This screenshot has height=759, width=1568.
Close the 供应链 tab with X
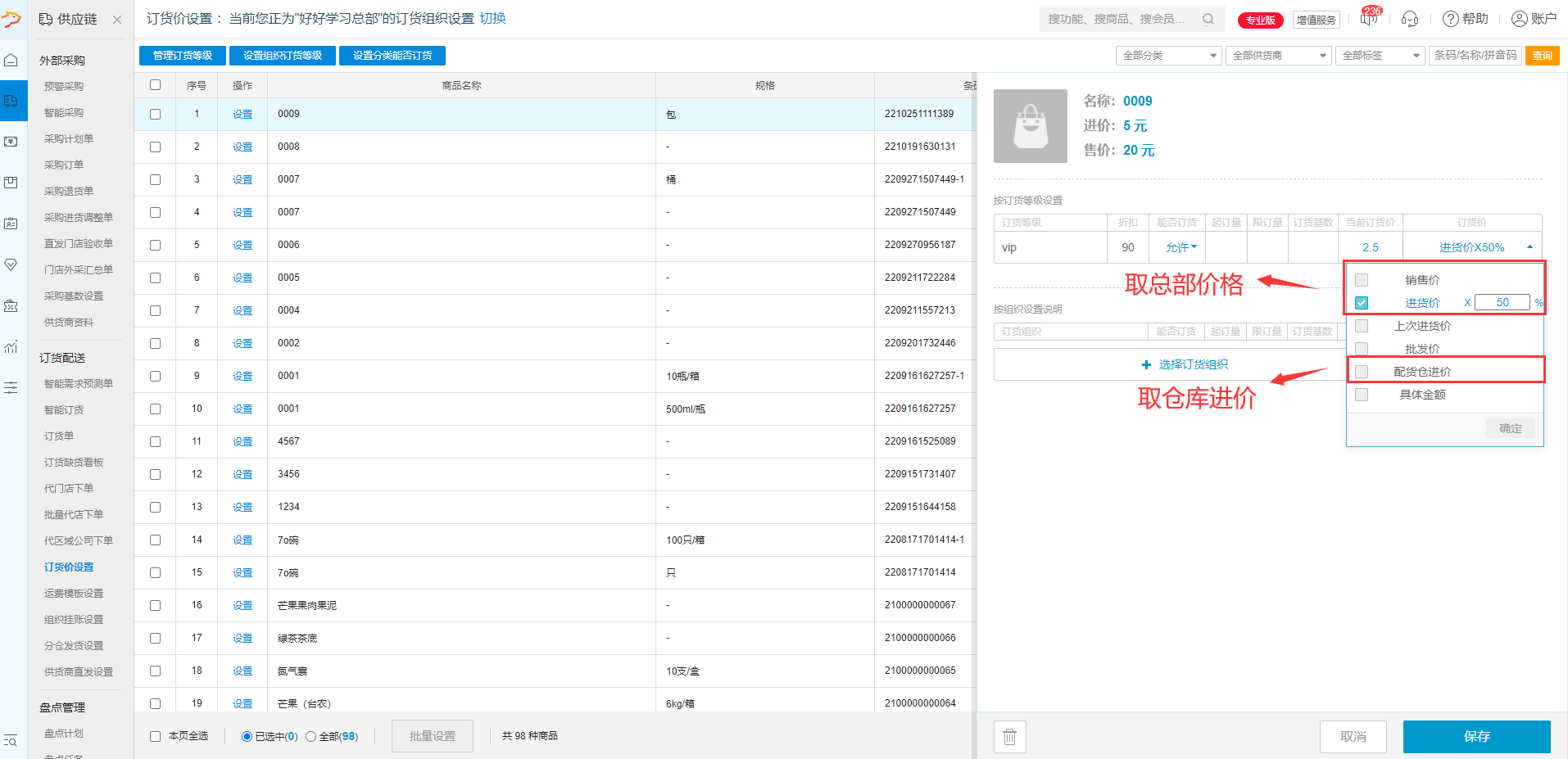coord(117,20)
